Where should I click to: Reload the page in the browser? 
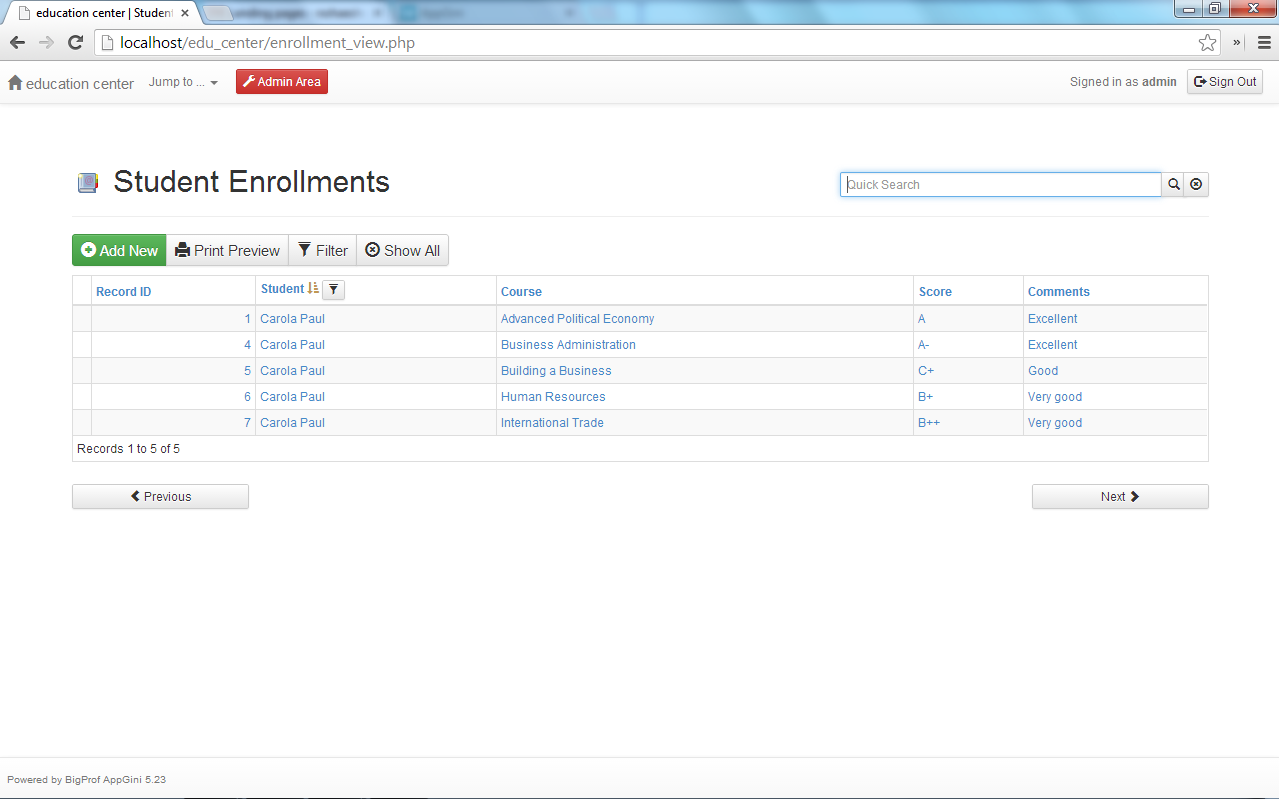pos(75,43)
